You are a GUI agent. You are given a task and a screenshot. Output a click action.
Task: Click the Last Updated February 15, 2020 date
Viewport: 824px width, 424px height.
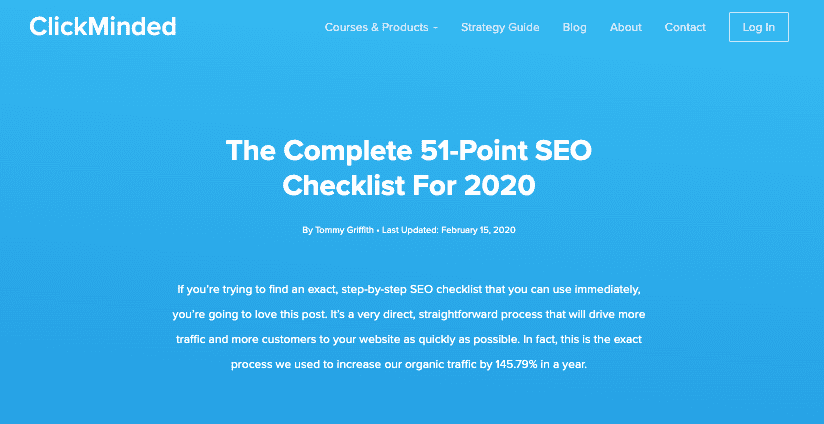coord(449,230)
